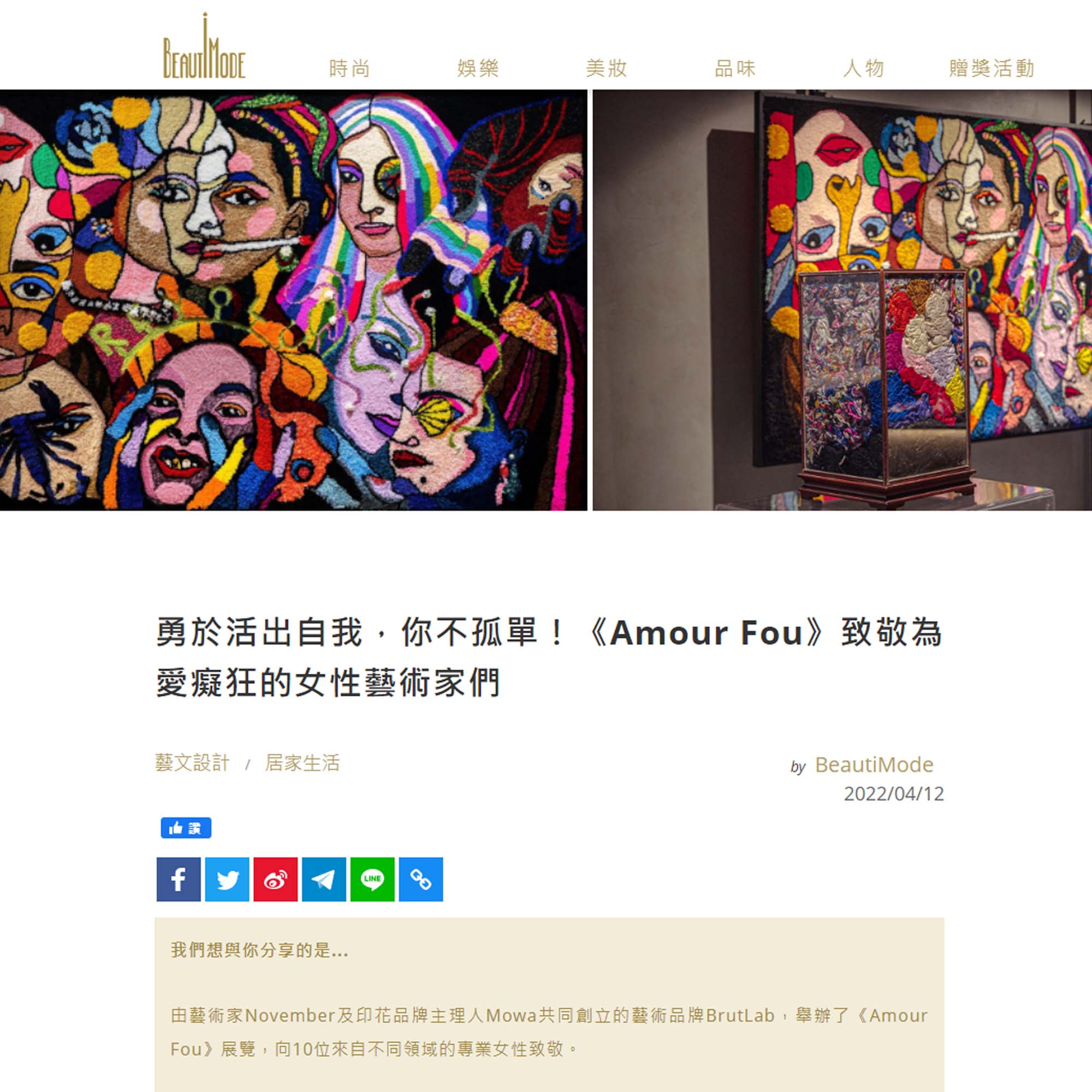
Task: Click the Facebook Like thumbs-up button
Action: coord(186,828)
